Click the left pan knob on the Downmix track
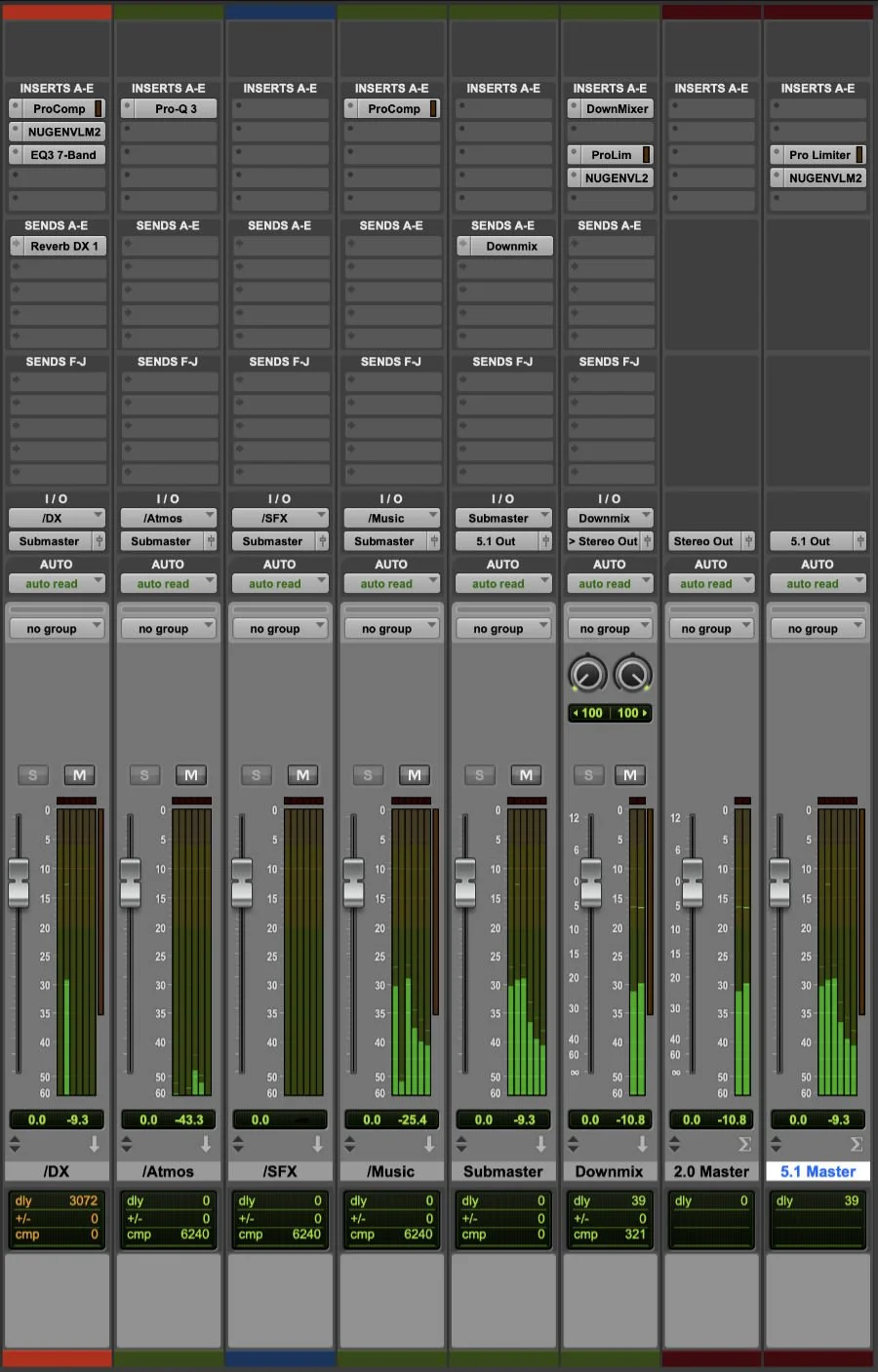Image resolution: width=878 pixels, height=1372 pixels. click(x=588, y=673)
